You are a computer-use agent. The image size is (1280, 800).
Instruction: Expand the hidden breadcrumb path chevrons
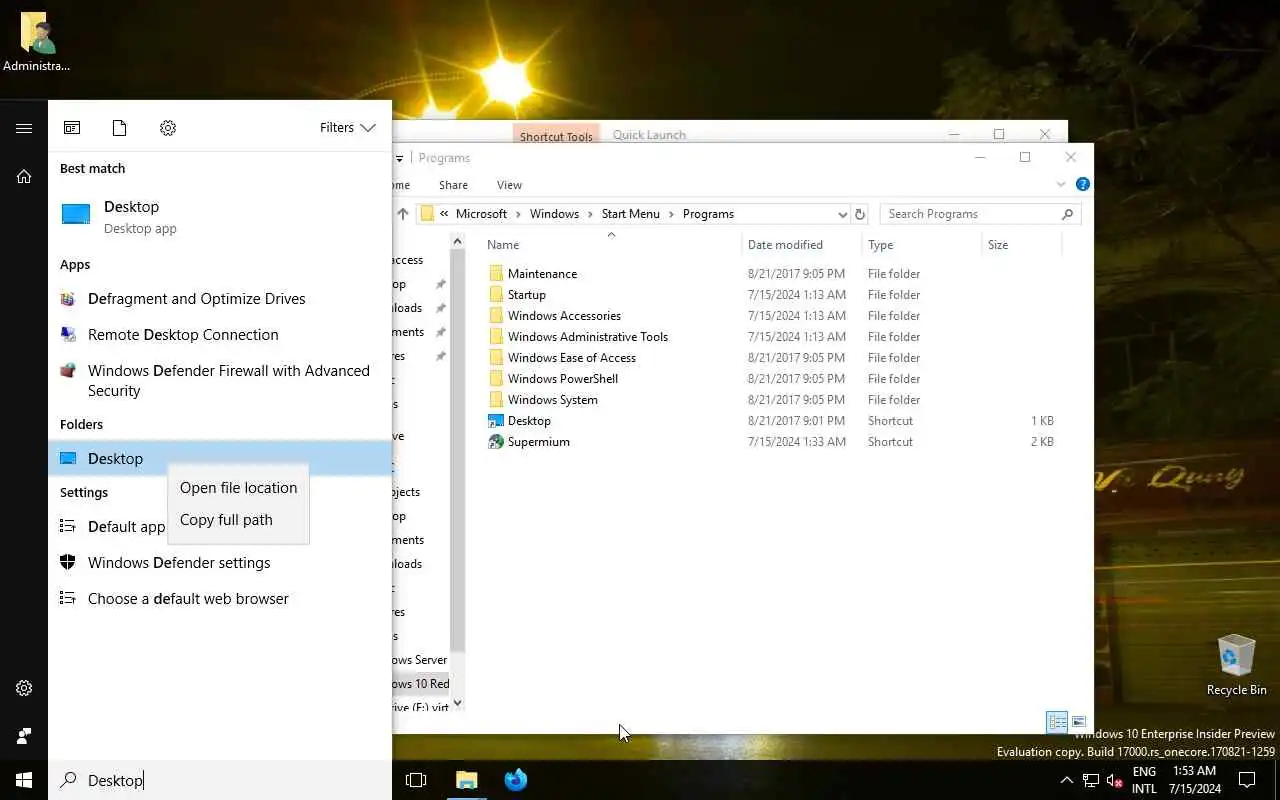(444, 214)
